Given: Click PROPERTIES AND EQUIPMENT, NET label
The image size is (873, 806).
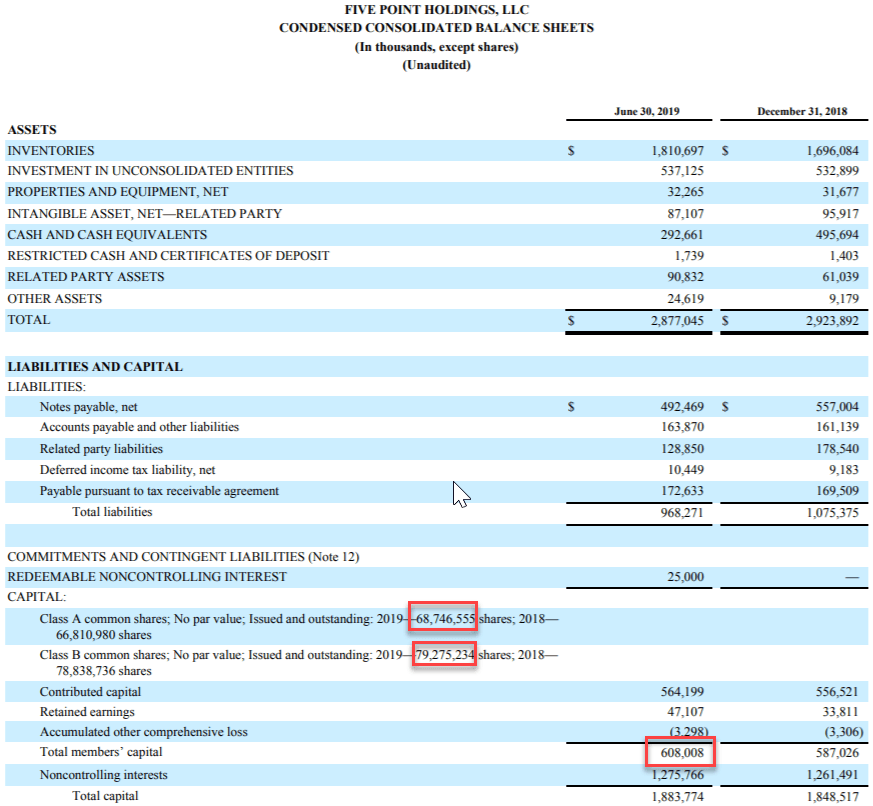Looking at the screenshot, I should (117, 192).
